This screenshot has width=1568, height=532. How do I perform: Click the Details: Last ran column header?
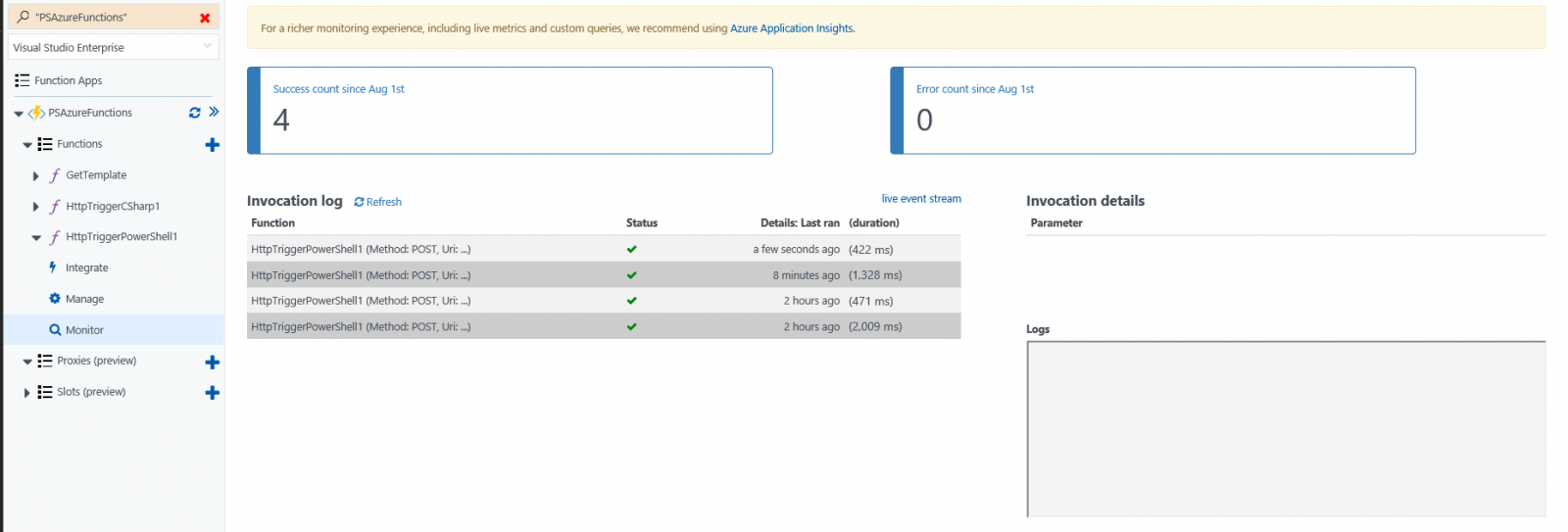click(800, 223)
